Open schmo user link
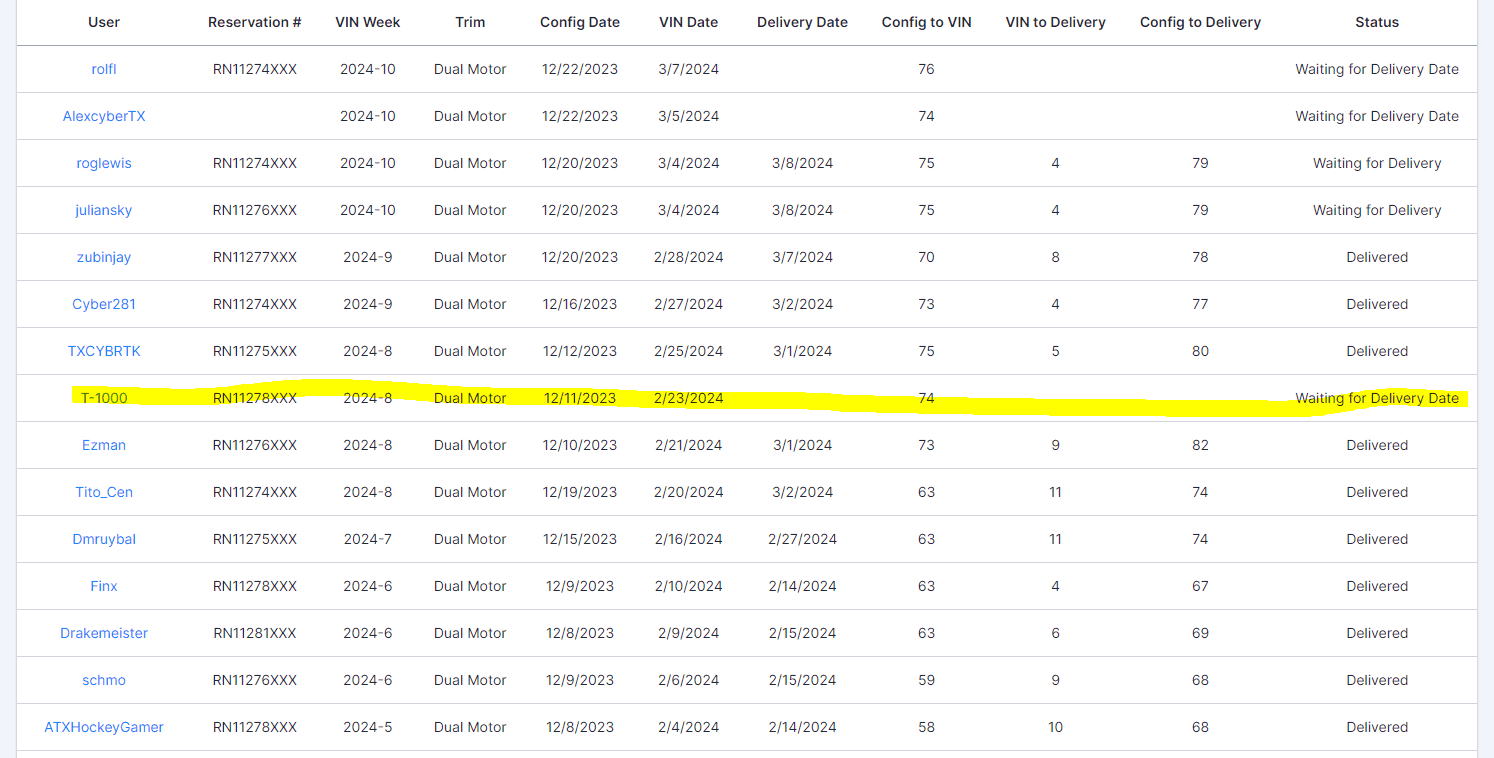This screenshot has height=758, width=1494. click(x=104, y=680)
